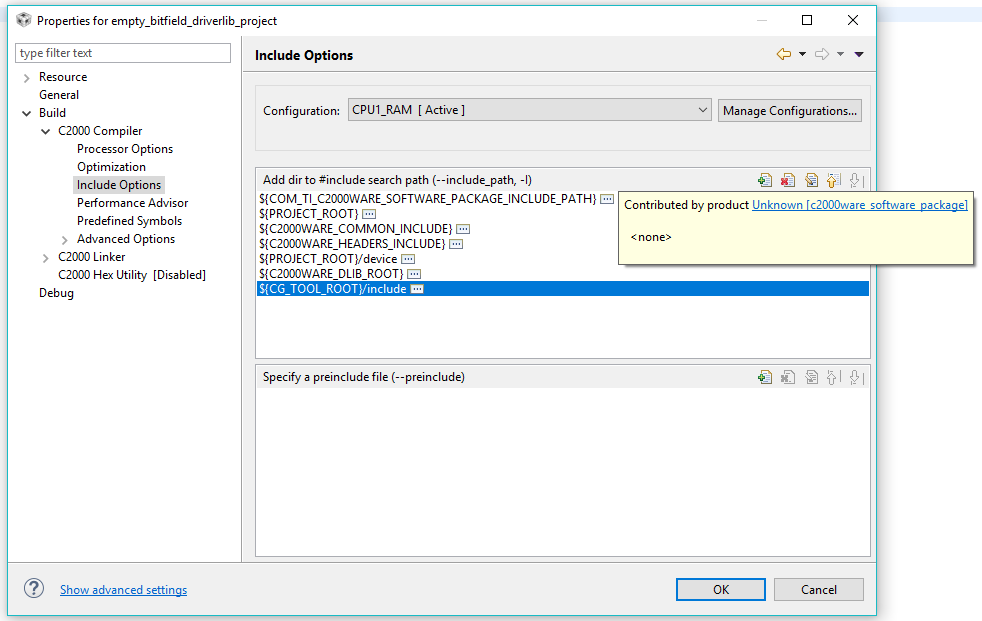Screen dimensions: 982x621
Task: Select ${COM_TI_C2000WARE_SOFTWARE_PACKAGE_INCLUDE_PATH} entry
Action: [428, 199]
